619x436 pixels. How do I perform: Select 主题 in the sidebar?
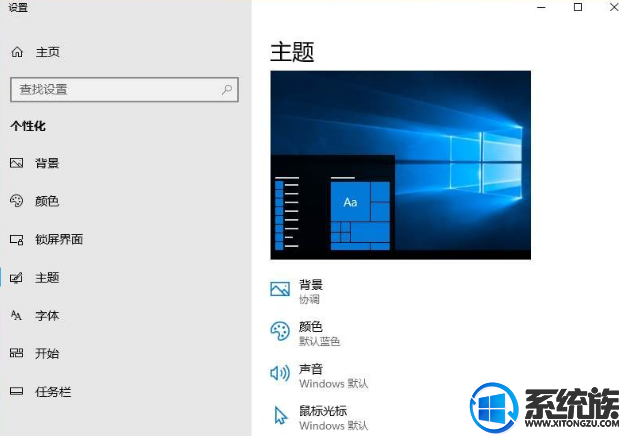click(x=47, y=278)
